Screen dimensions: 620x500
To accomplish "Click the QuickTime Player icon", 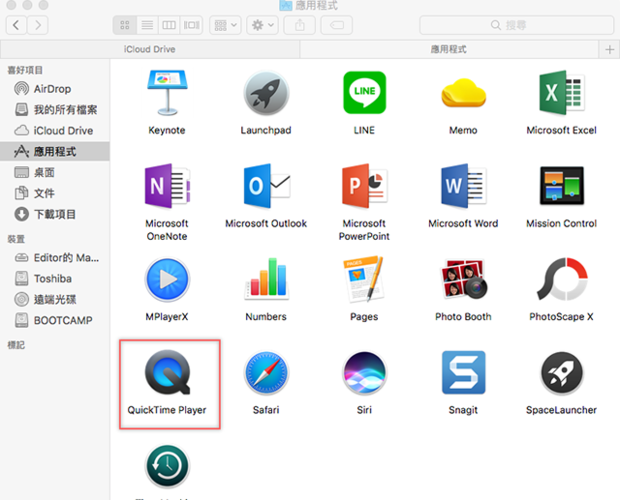I will pos(167,372).
